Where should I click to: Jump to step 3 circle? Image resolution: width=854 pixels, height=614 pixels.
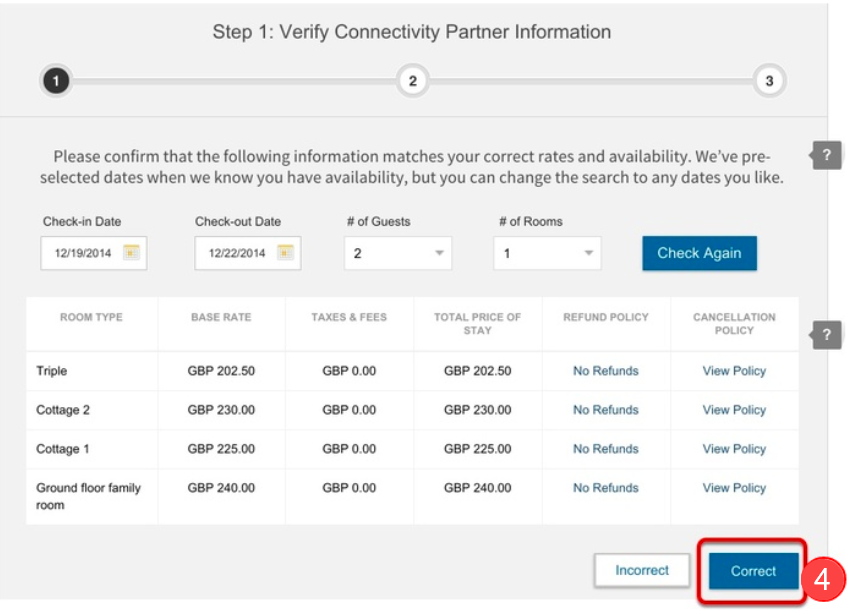coord(769,81)
